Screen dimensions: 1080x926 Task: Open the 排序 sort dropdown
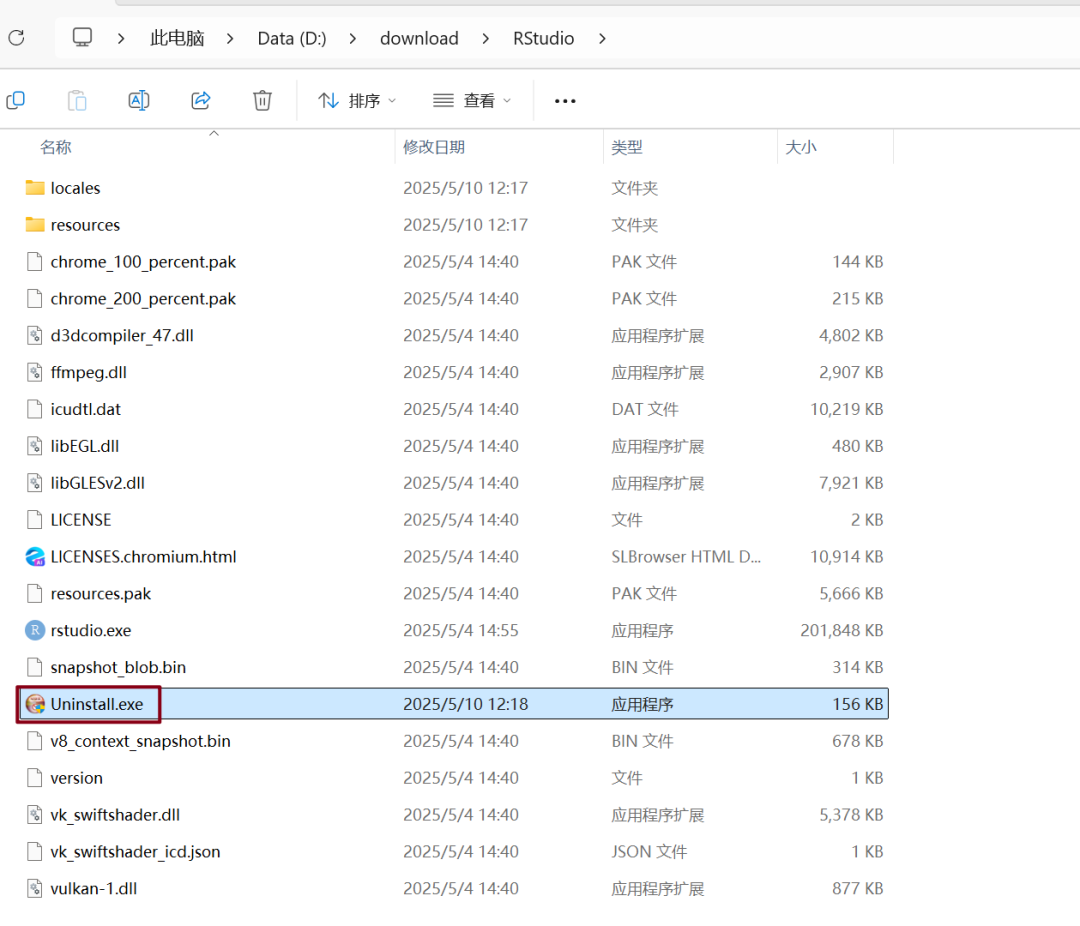click(x=357, y=101)
